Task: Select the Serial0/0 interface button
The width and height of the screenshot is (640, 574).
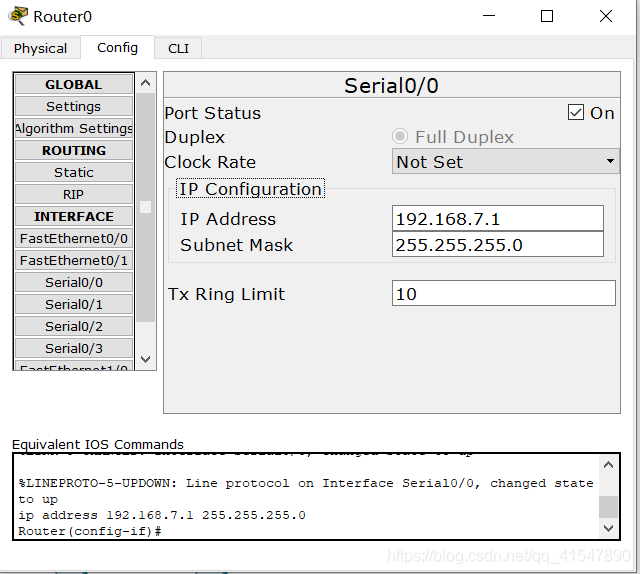Action: coord(74,283)
